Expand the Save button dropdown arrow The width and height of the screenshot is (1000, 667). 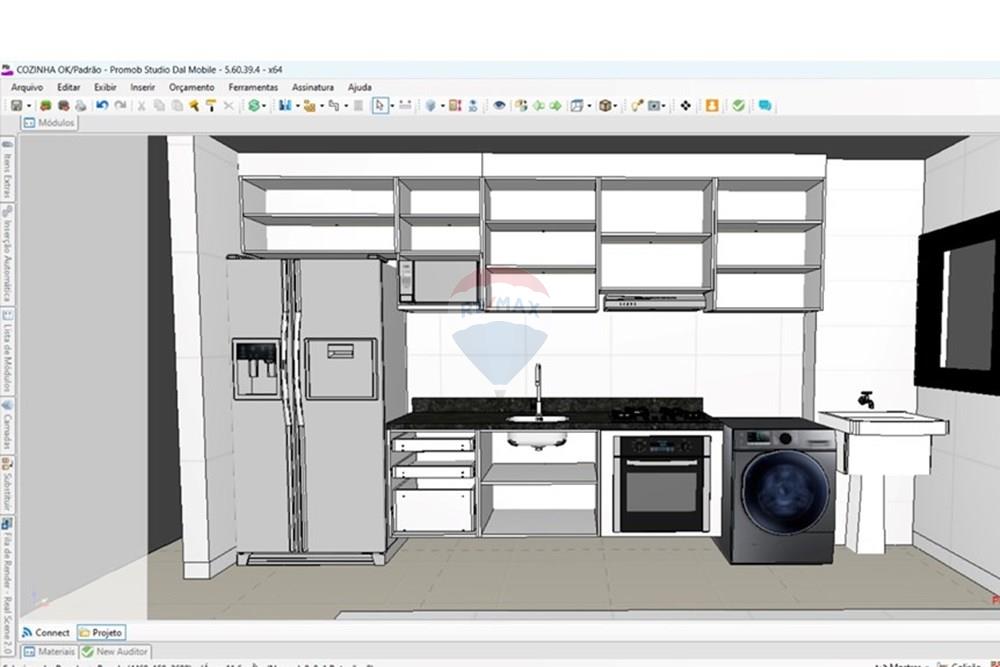tap(29, 105)
